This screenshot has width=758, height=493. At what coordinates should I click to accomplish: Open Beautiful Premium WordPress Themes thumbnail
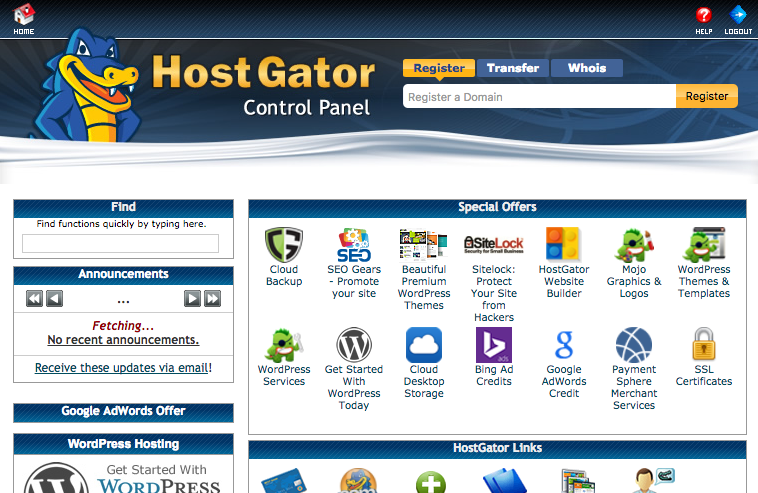pyautogui.click(x=423, y=245)
